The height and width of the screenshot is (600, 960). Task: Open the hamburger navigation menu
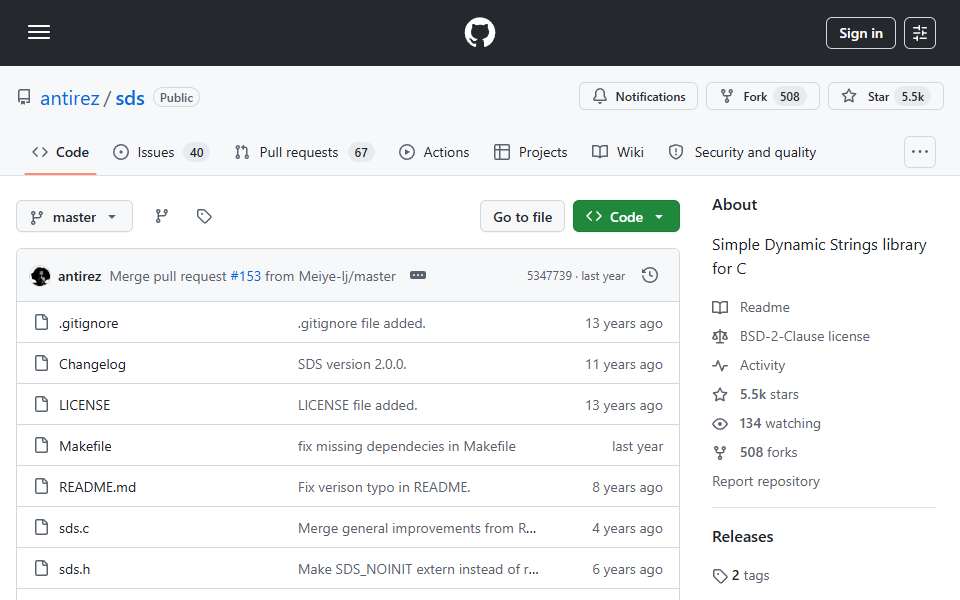[x=39, y=32]
